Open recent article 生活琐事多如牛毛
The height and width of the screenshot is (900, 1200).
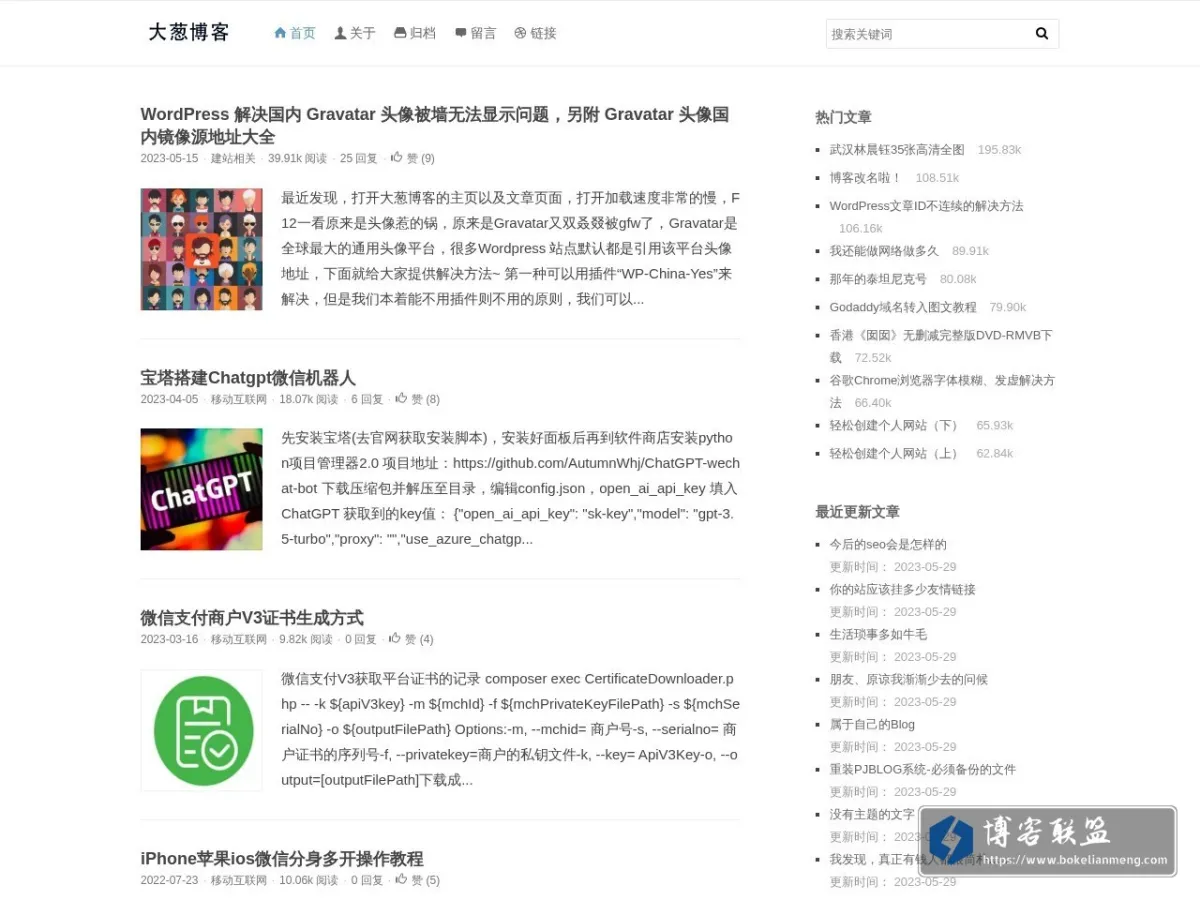point(878,634)
